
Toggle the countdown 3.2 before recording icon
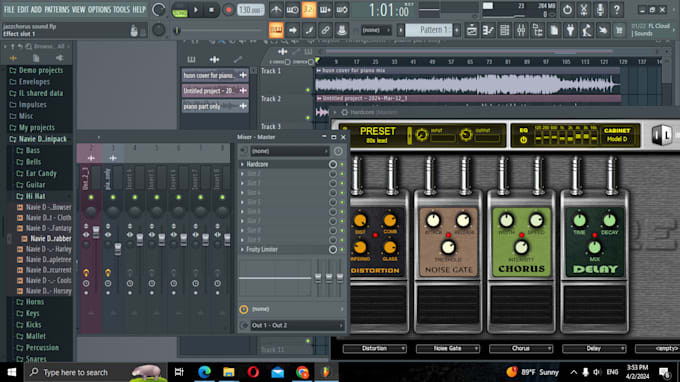pyautogui.click(x=308, y=10)
